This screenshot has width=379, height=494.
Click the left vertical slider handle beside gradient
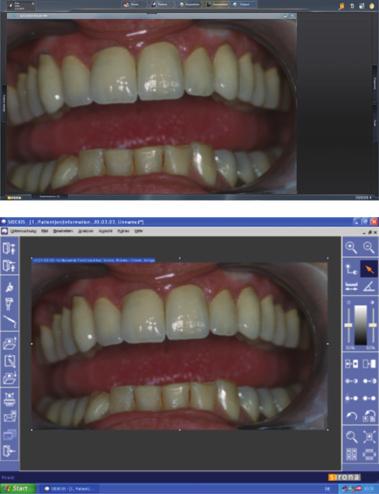348,325
